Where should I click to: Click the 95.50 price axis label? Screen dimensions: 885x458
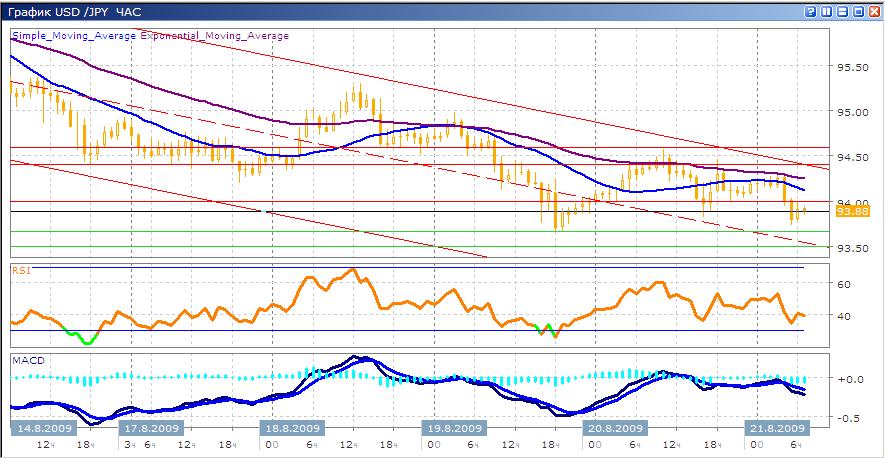pyautogui.click(x=851, y=67)
